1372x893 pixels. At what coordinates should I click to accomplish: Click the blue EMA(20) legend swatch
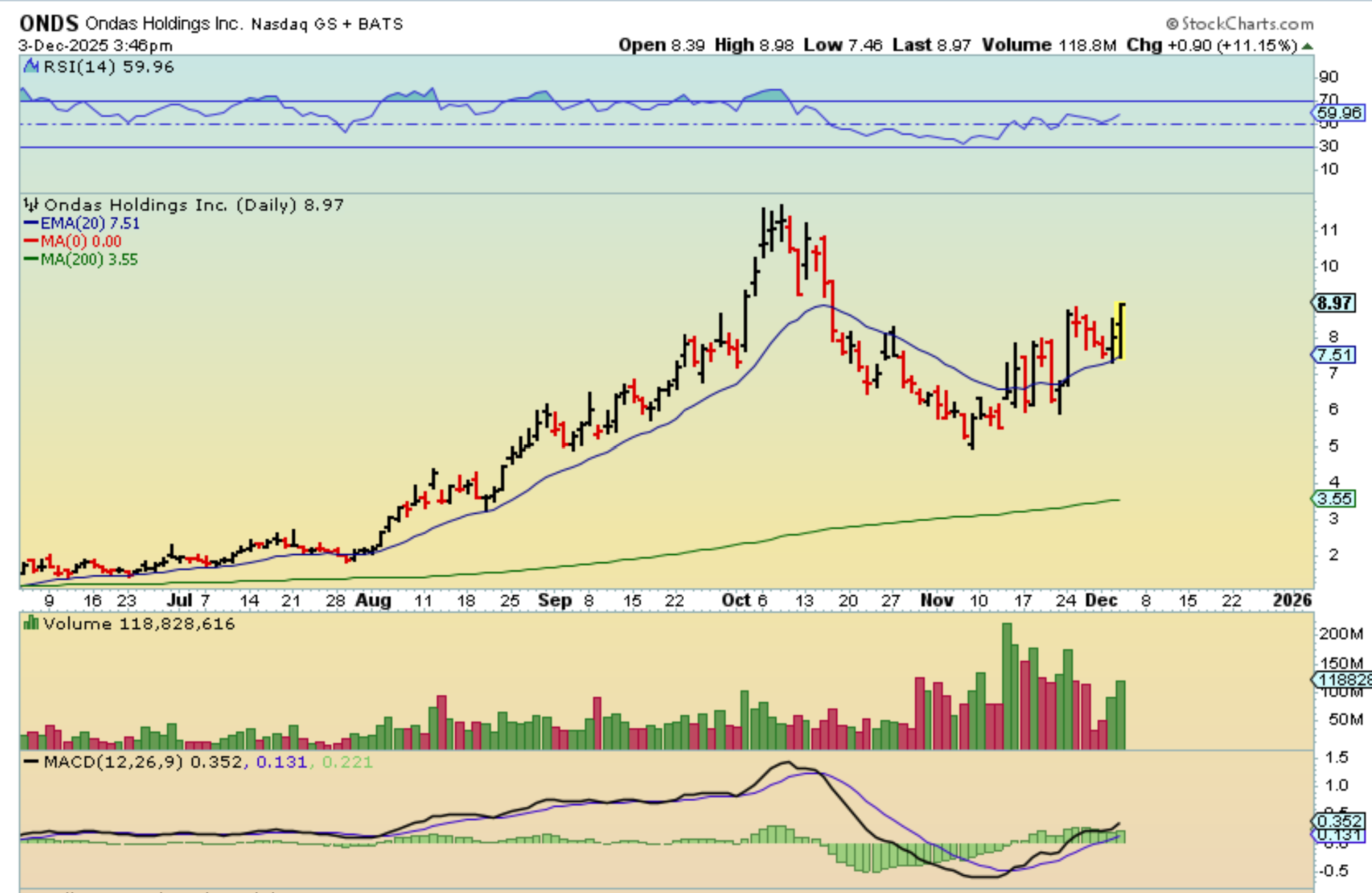[31, 223]
